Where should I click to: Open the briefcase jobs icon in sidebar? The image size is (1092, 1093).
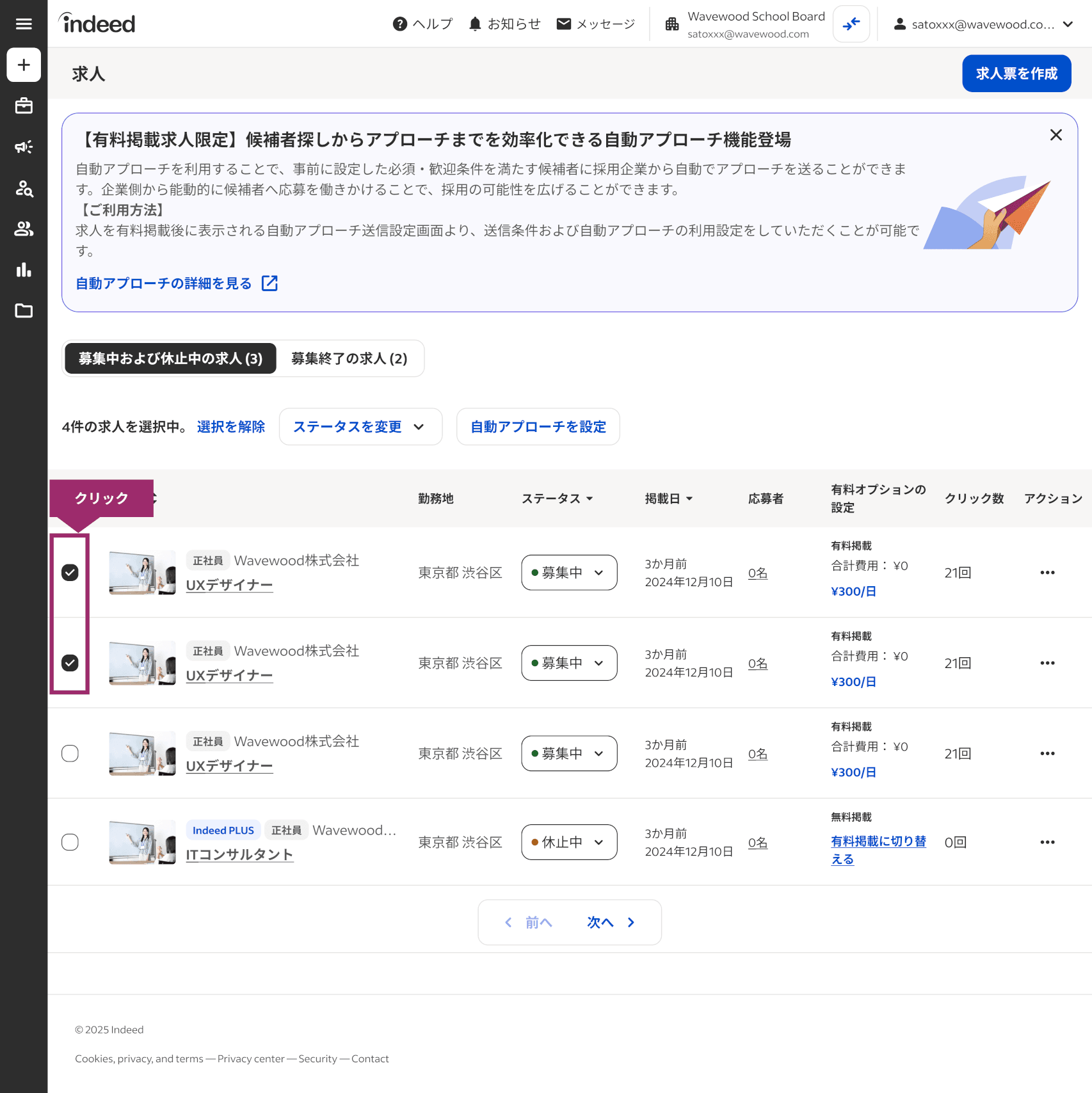click(x=24, y=106)
